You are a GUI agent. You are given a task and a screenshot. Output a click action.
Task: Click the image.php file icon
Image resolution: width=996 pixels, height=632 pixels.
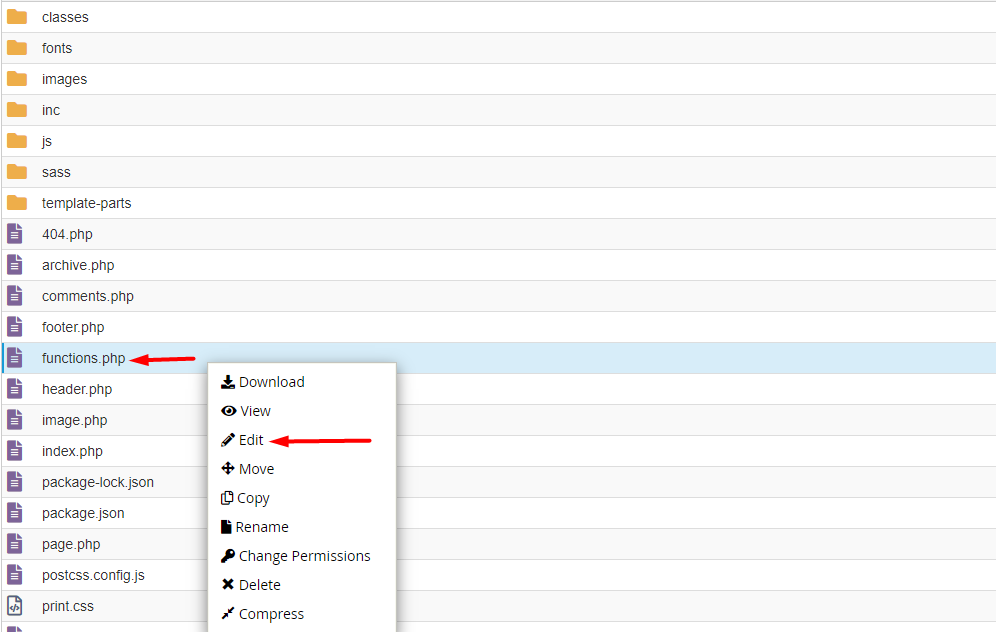coord(15,420)
